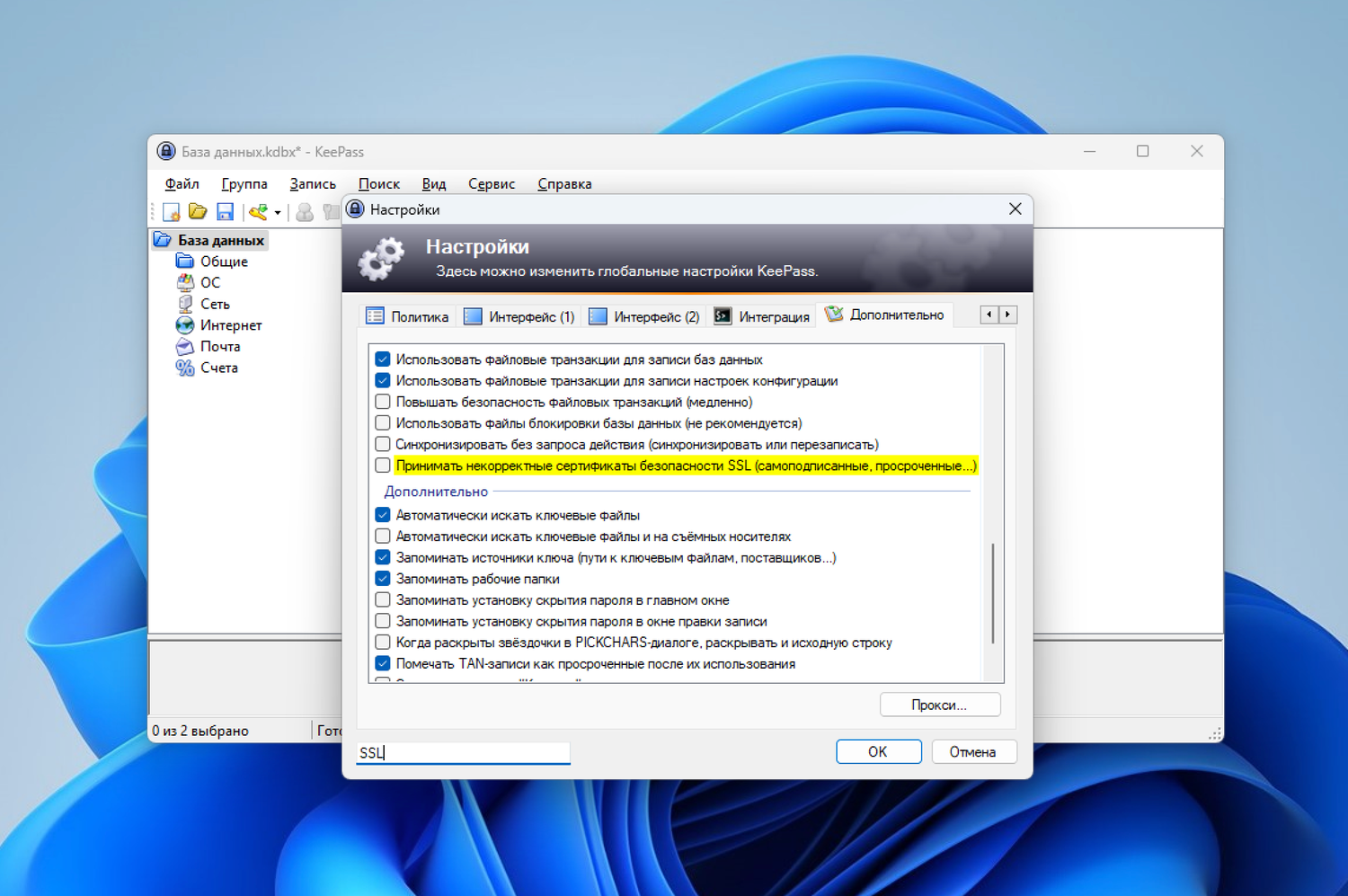Select the ОС group icon
The height and width of the screenshot is (896, 1348).
tap(185, 282)
